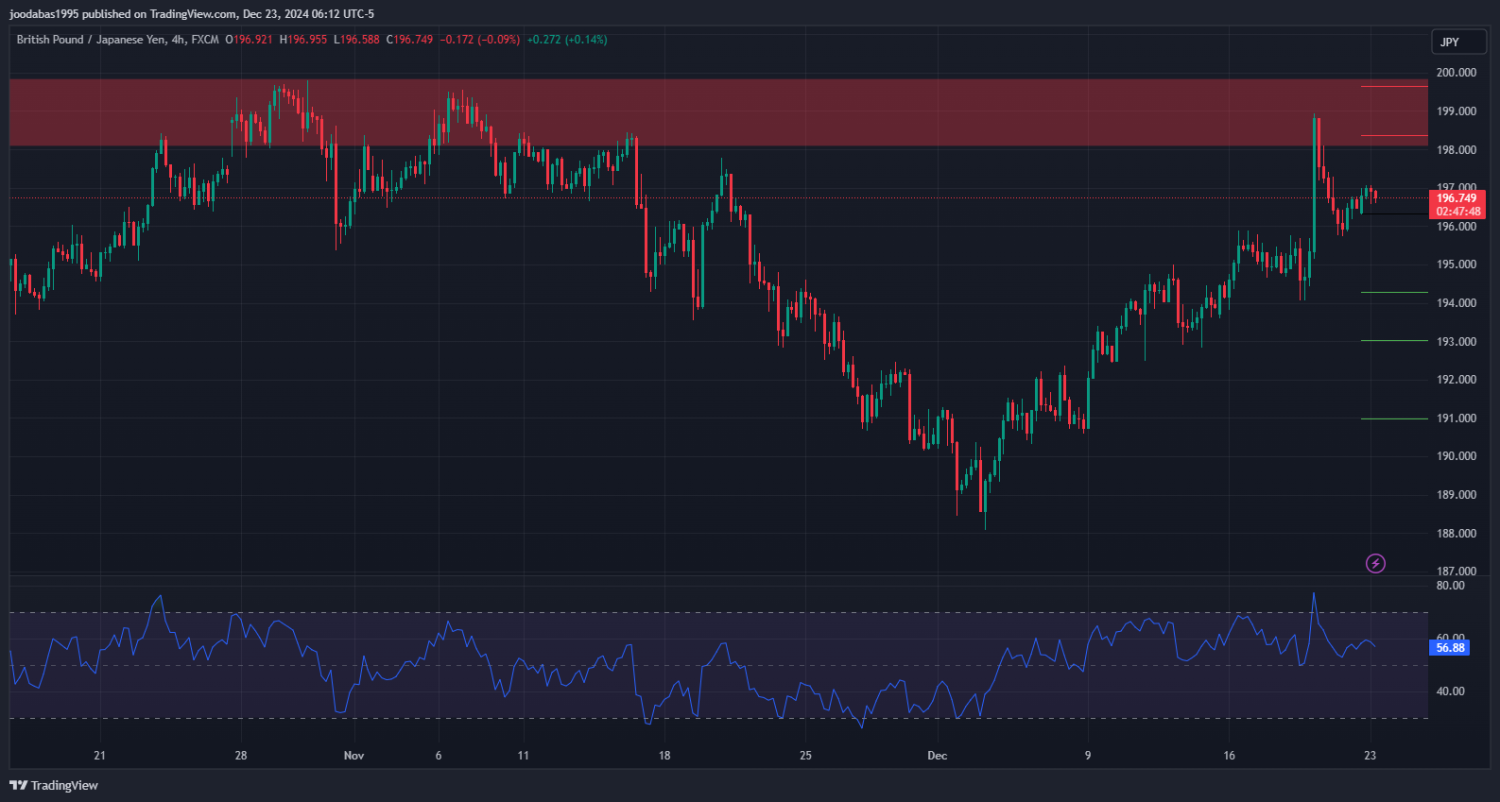Click the 60.00 RSI axis label

point(1451,637)
